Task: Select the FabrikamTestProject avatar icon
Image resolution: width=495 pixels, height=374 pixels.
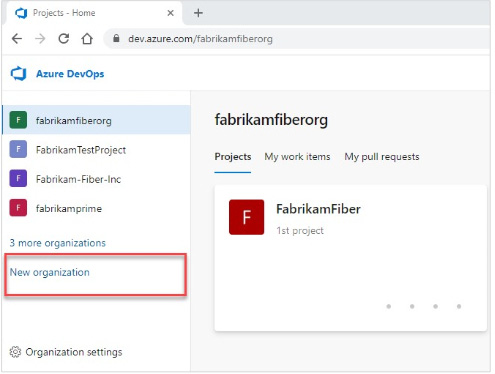Action: pos(18,149)
